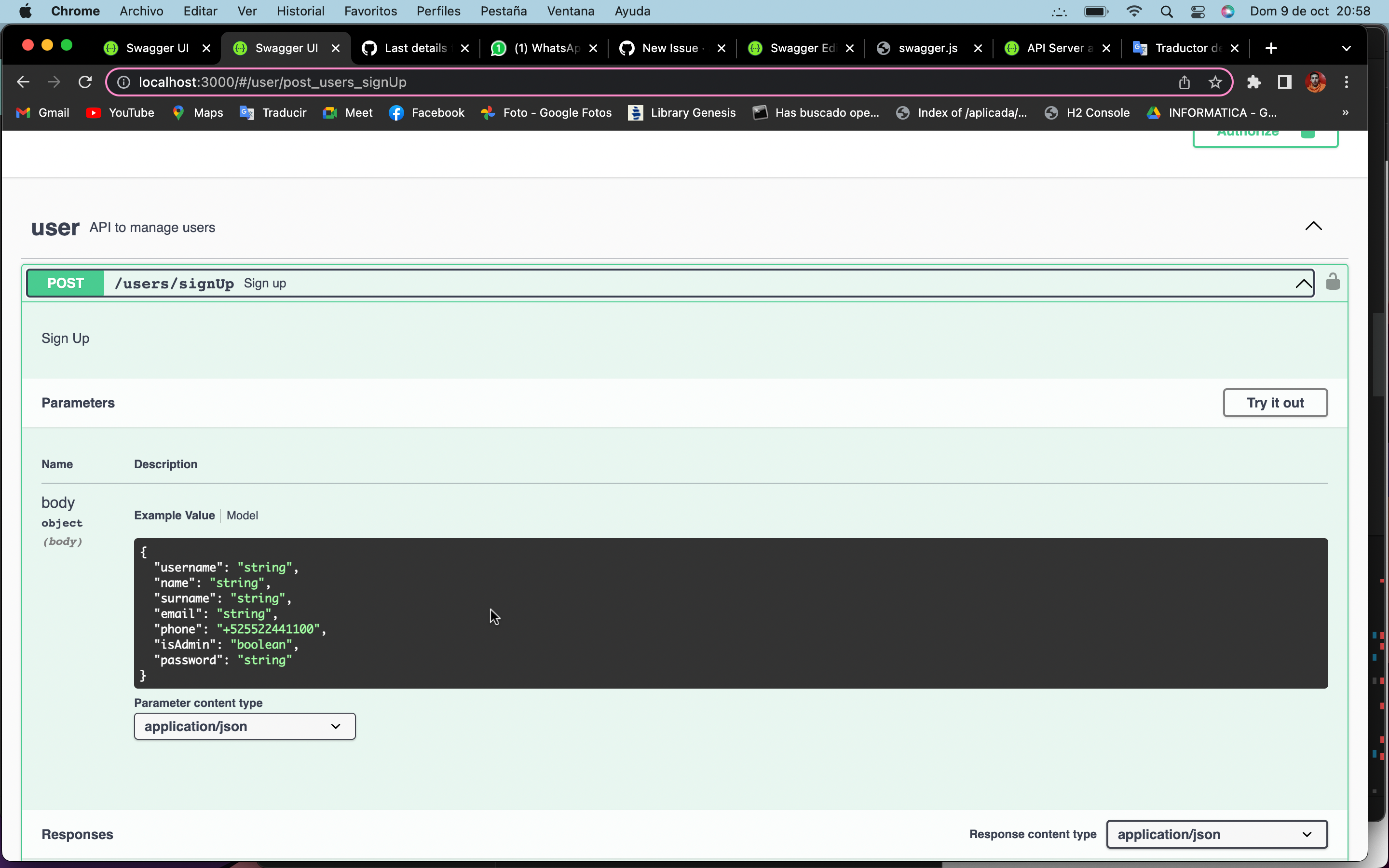Close the WhatsApp tab
The width and height of the screenshot is (1389, 868).
click(x=594, y=48)
